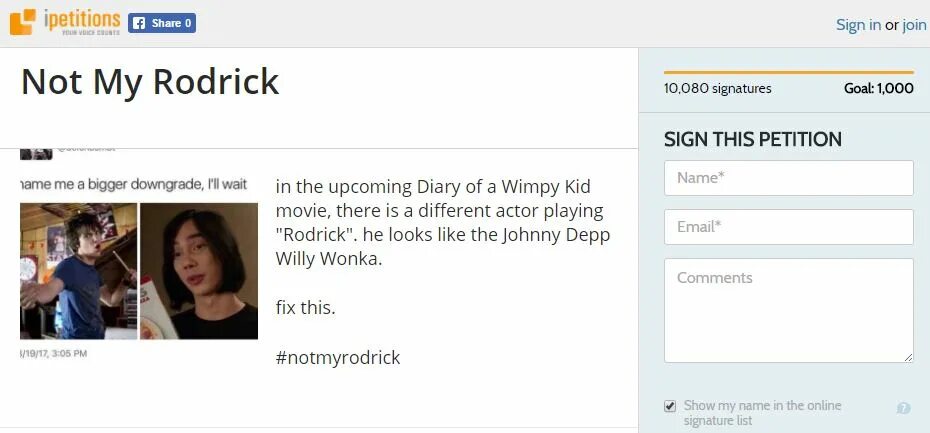Screen dimensions: 930x433
Task: Click the #notmyrodrick hashtag text
Action: pos(337,357)
